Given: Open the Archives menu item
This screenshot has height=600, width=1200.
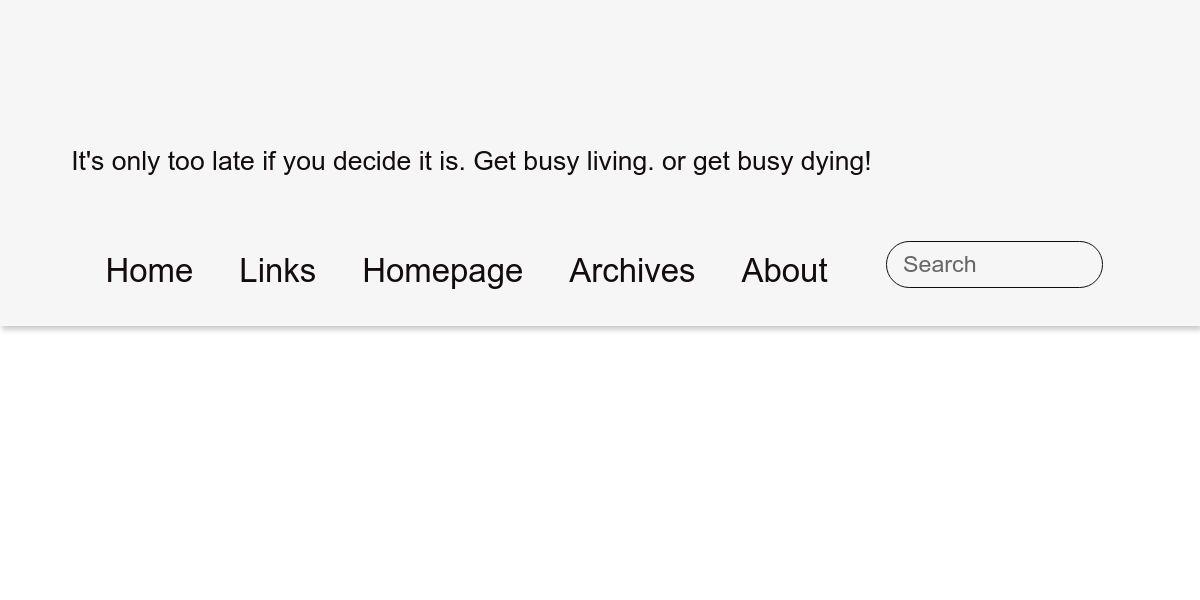Looking at the screenshot, I should [632, 271].
